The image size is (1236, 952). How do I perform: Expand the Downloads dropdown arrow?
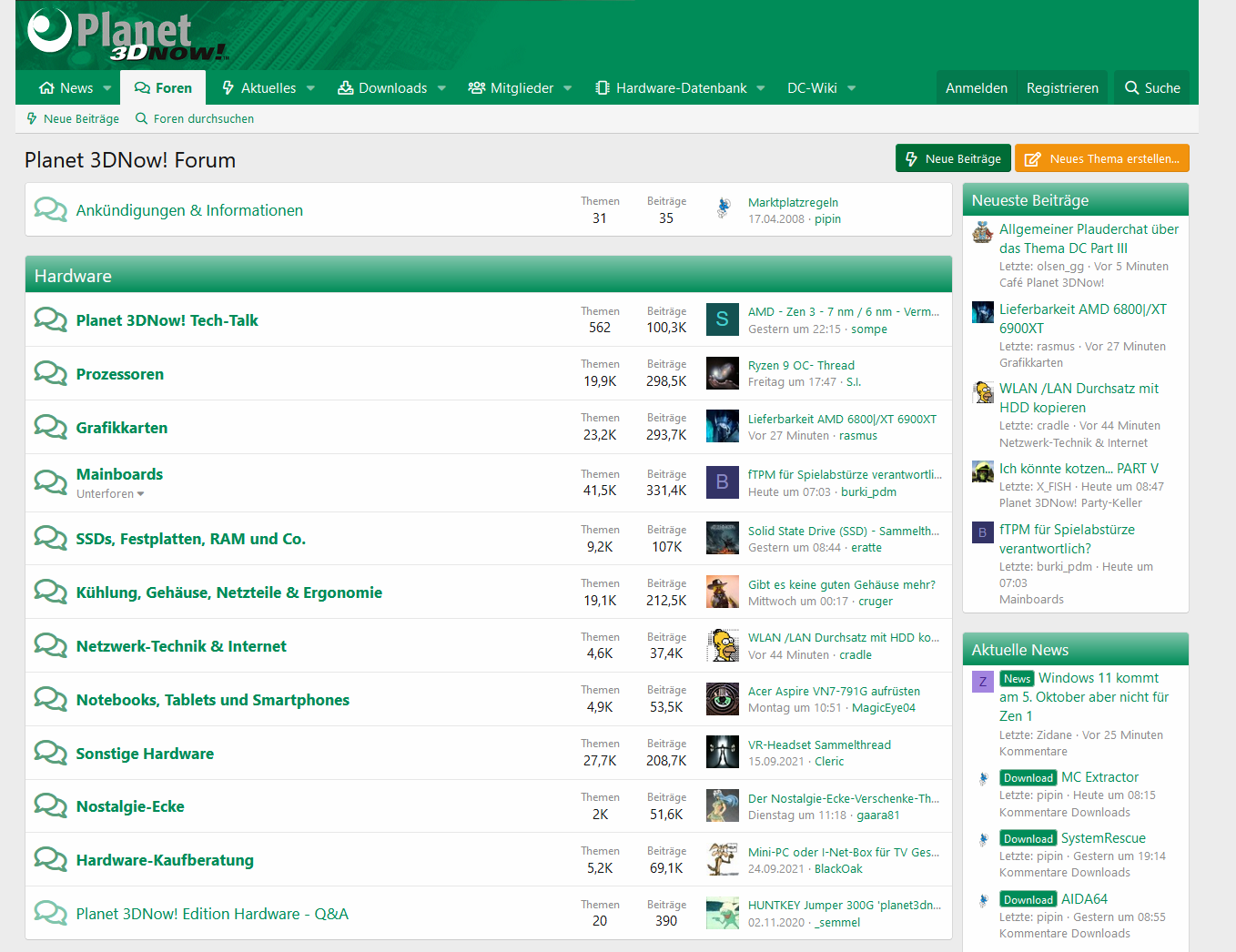click(441, 88)
